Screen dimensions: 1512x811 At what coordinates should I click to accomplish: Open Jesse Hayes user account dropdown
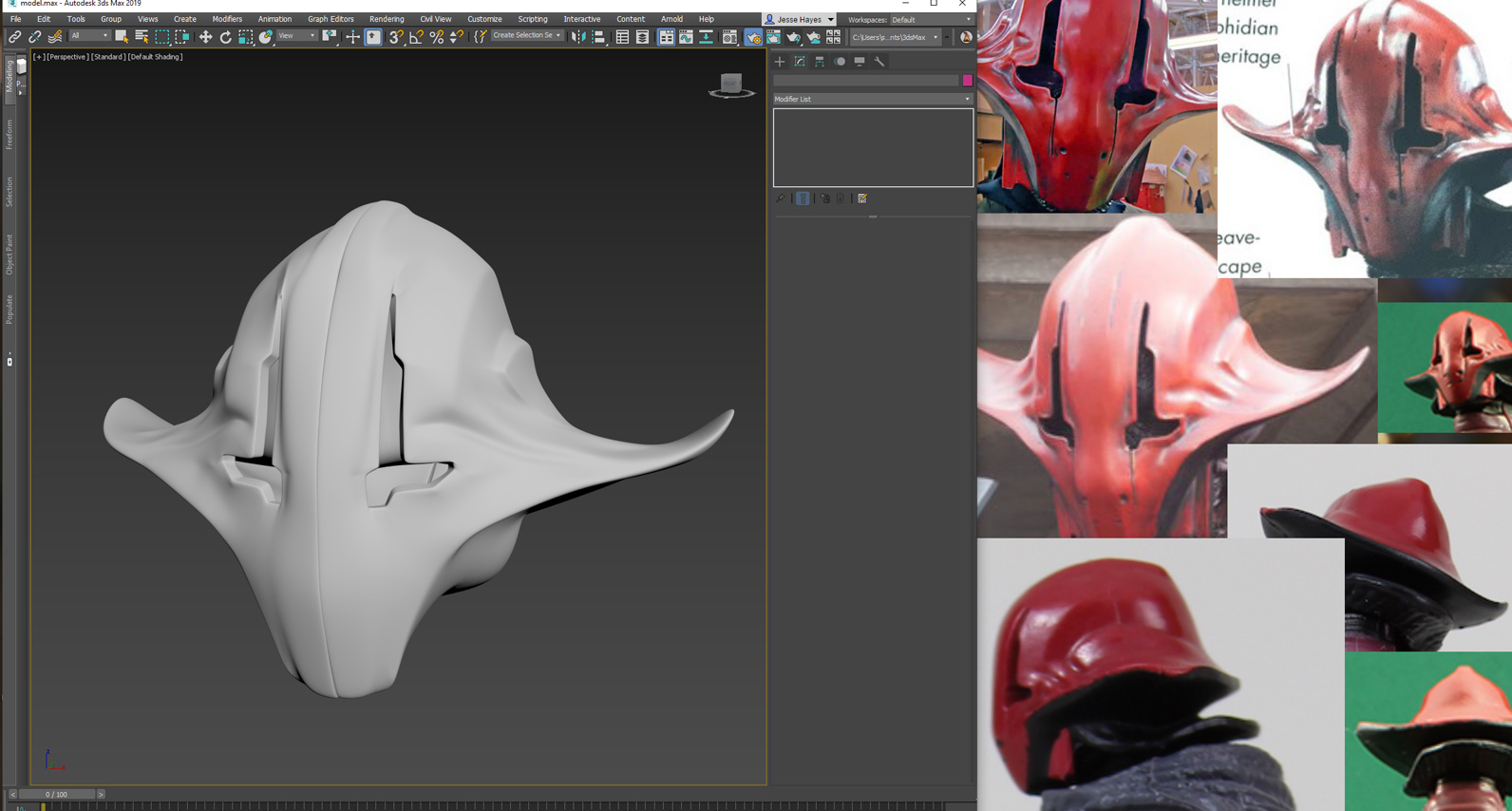coord(800,19)
